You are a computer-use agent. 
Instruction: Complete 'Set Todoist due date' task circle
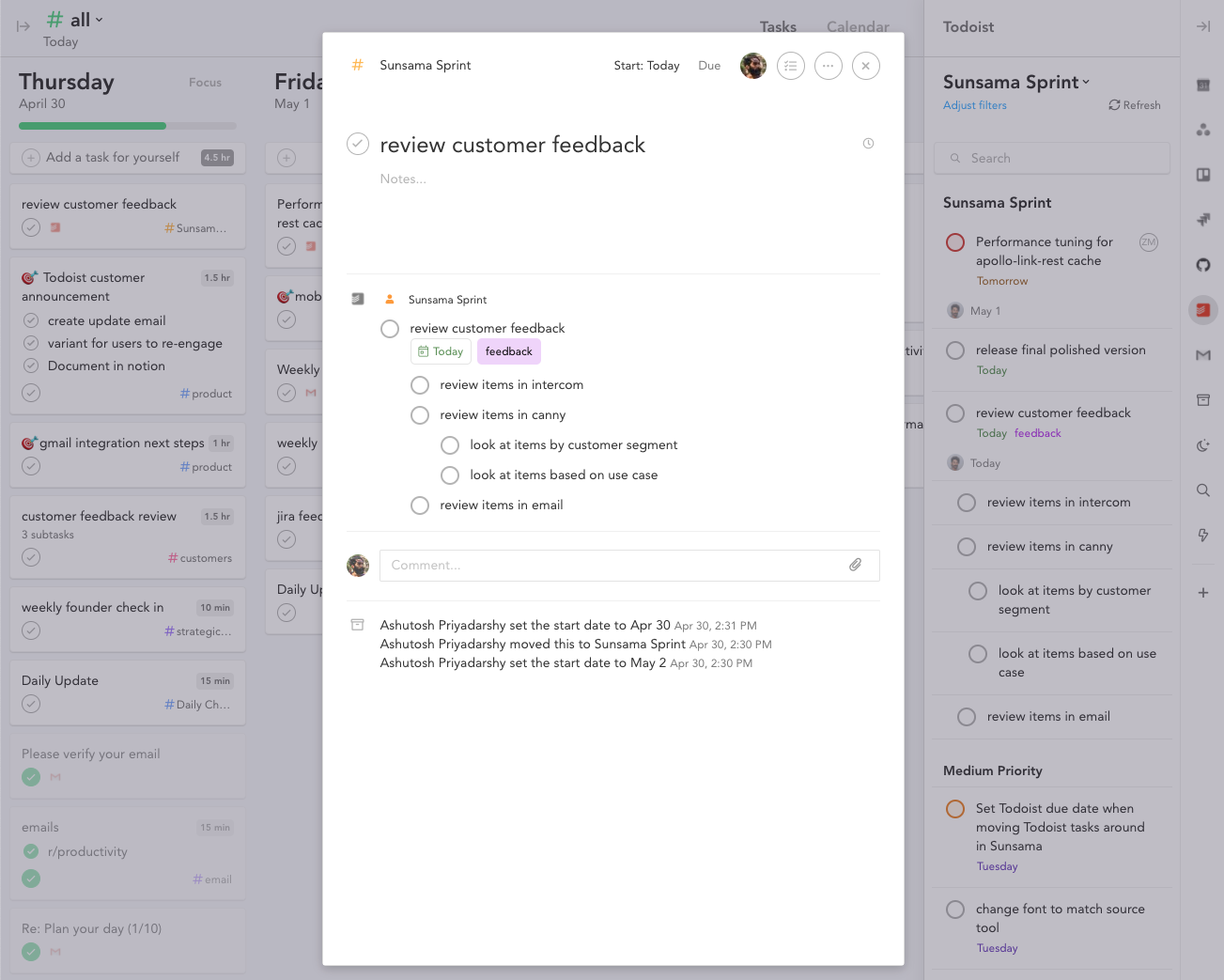pyautogui.click(x=955, y=809)
